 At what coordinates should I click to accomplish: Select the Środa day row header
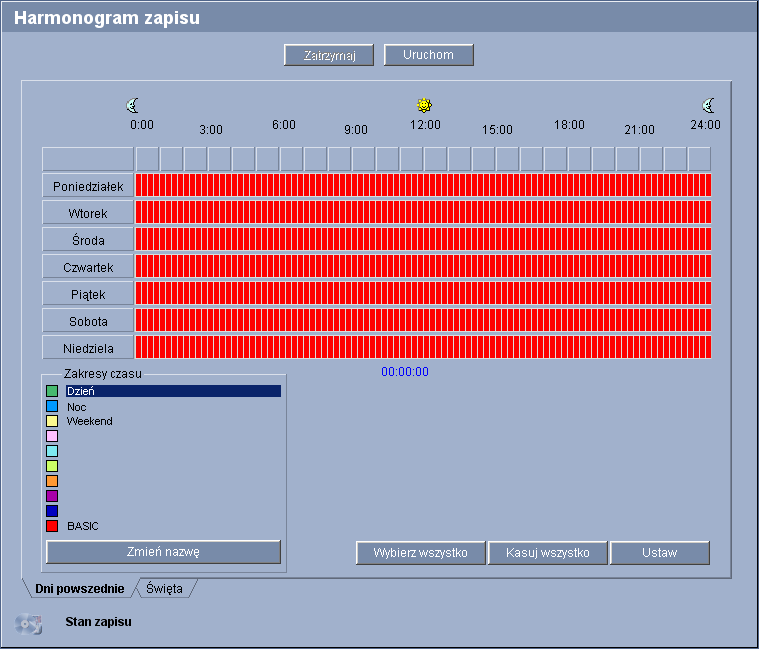click(x=88, y=240)
